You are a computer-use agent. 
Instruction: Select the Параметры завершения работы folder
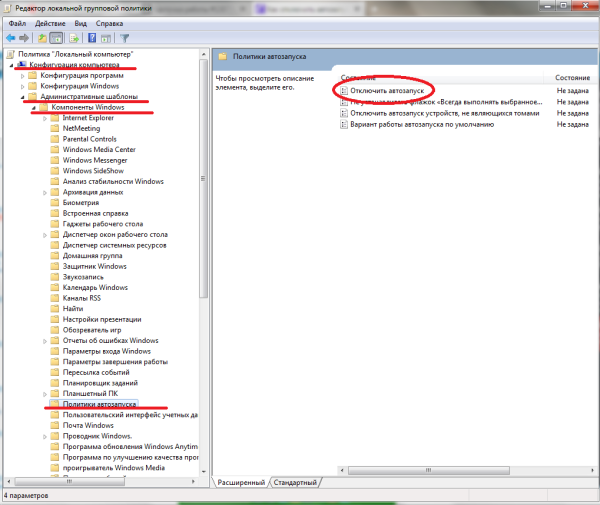tap(115, 362)
